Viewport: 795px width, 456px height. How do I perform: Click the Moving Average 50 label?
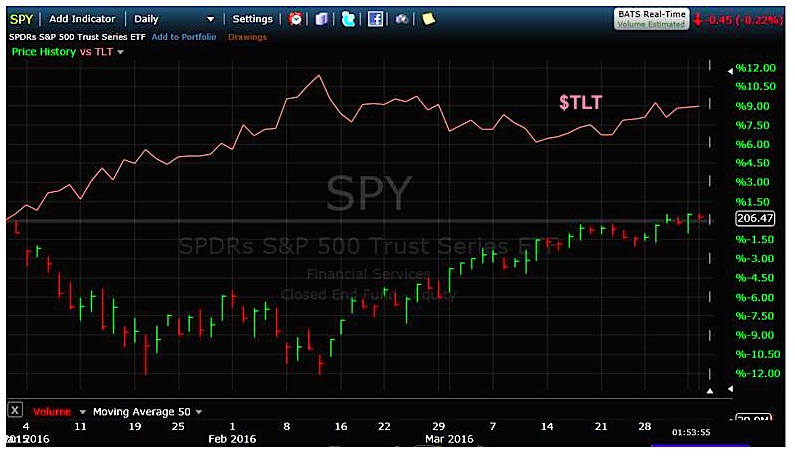click(x=141, y=412)
